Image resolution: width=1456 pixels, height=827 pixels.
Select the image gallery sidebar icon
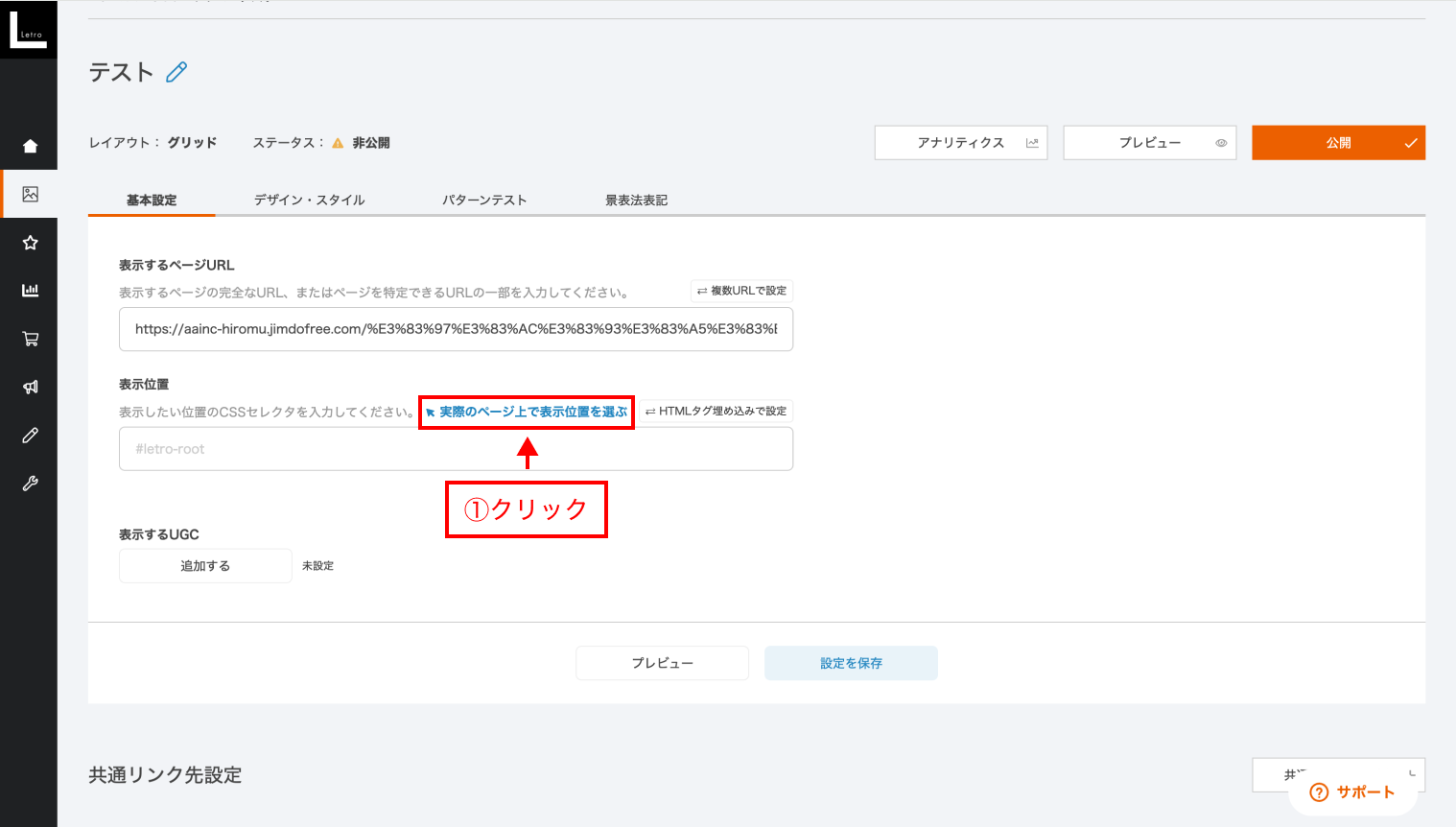click(x=30, y=194)
